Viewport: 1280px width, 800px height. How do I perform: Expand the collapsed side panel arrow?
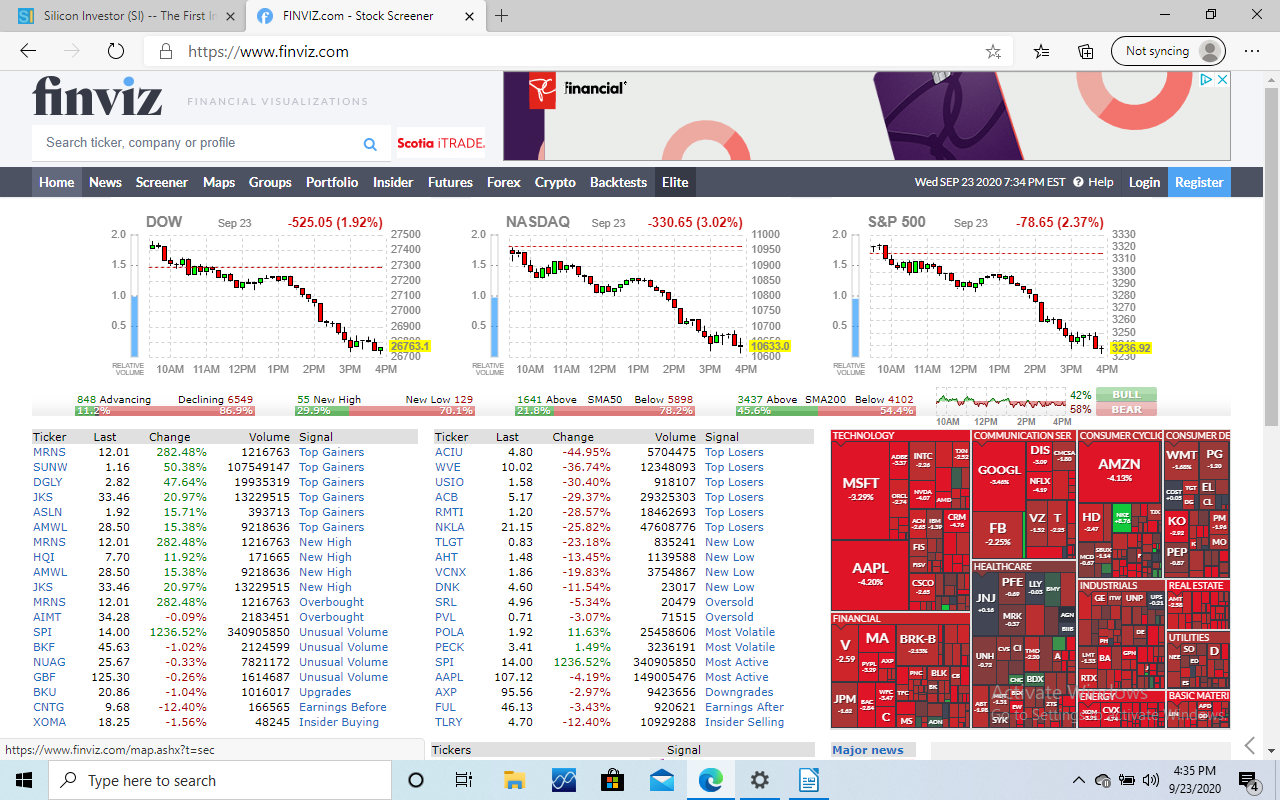(1249, 745)
